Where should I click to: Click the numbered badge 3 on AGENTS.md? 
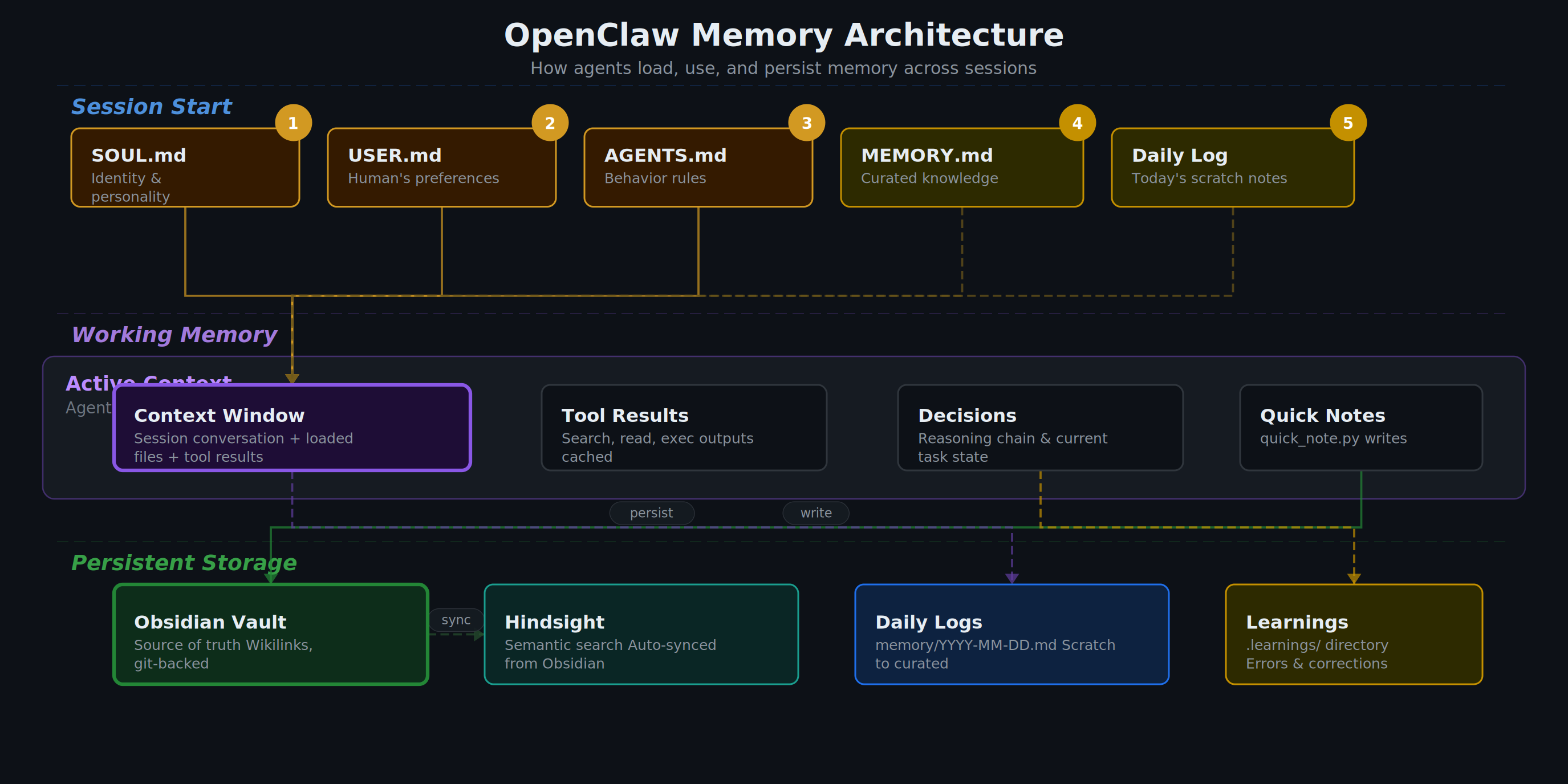pos(806,122)
